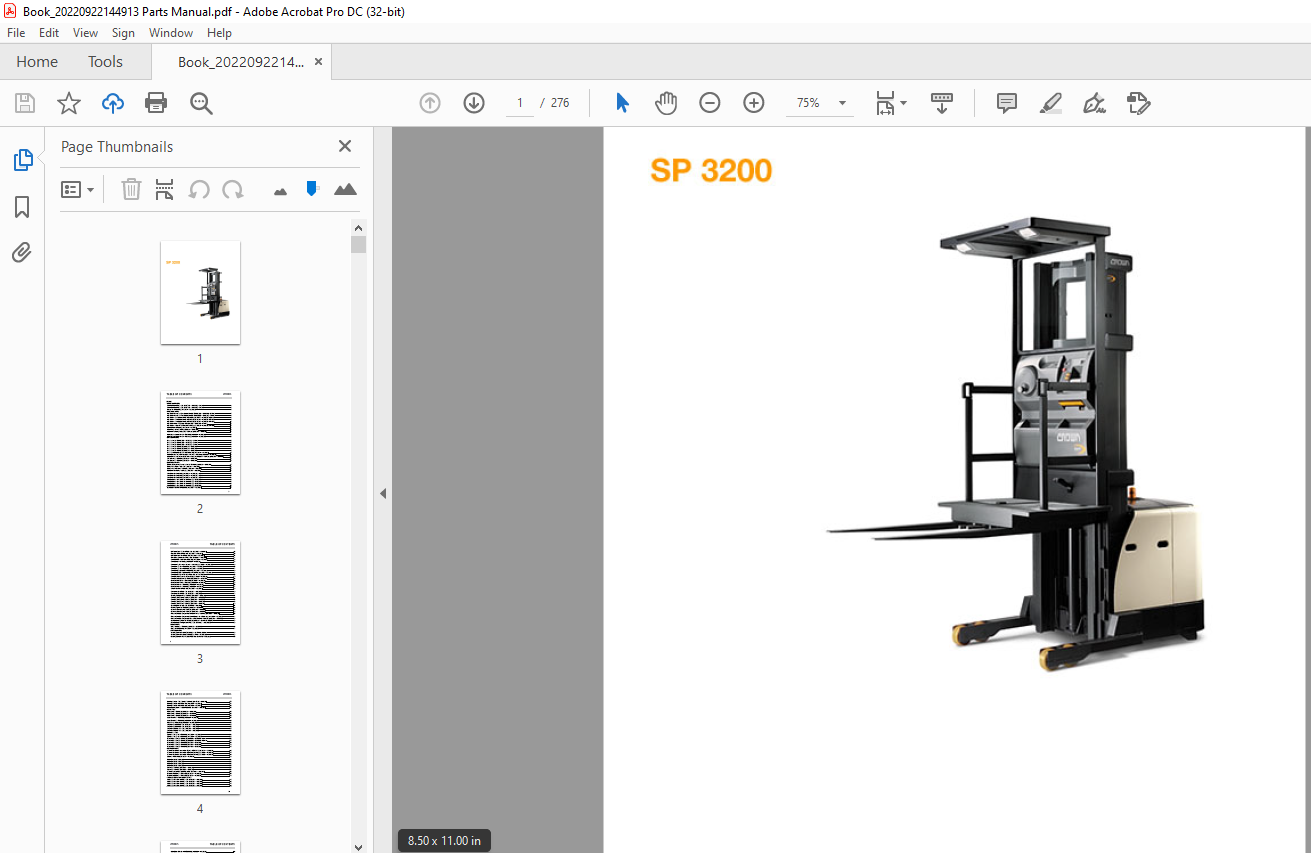Click the stamp tool icon

(1138, 103)
